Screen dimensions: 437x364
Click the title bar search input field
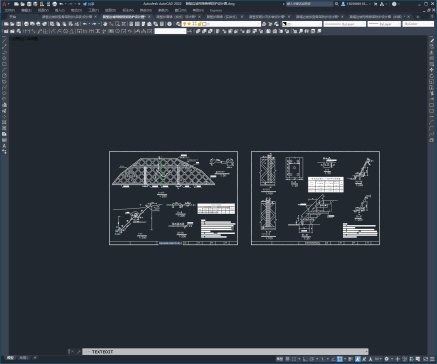tap(309, 4)
